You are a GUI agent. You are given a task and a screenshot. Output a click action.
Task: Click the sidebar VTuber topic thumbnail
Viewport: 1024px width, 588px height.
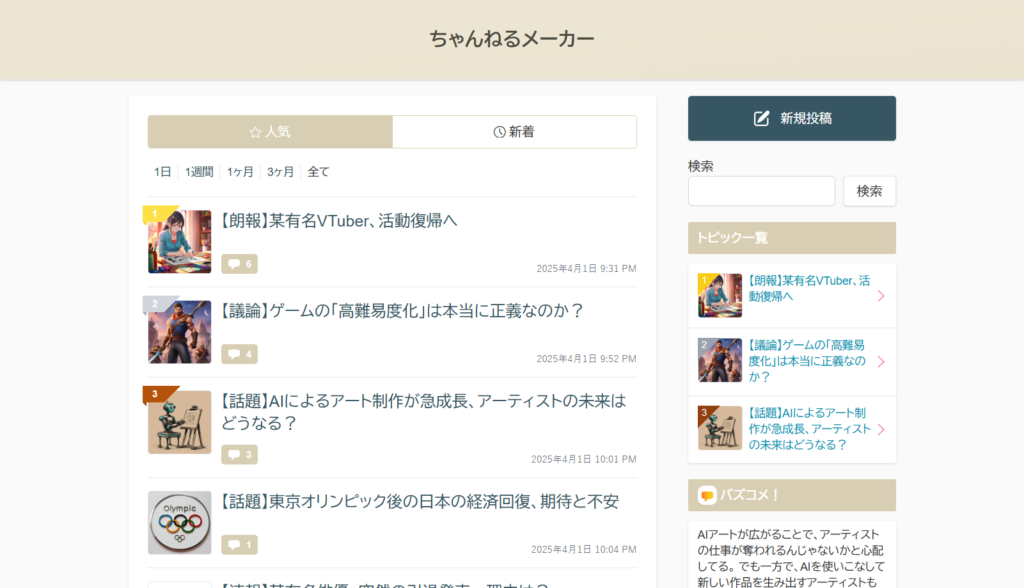pyautogui.click(x=720, y=295)
